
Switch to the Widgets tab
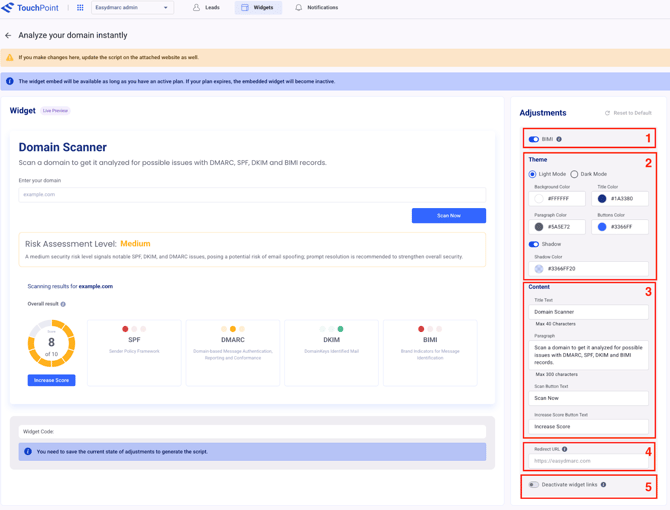[257, 8]
